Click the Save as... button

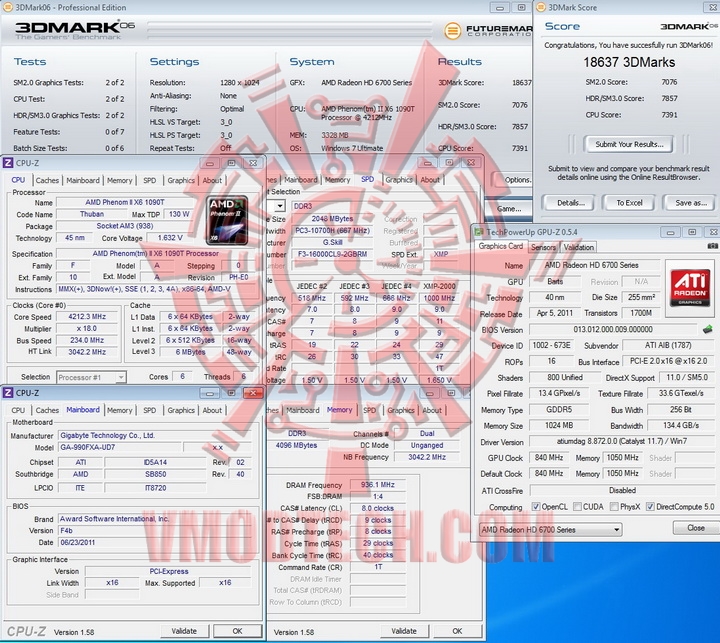coord(691,203)
